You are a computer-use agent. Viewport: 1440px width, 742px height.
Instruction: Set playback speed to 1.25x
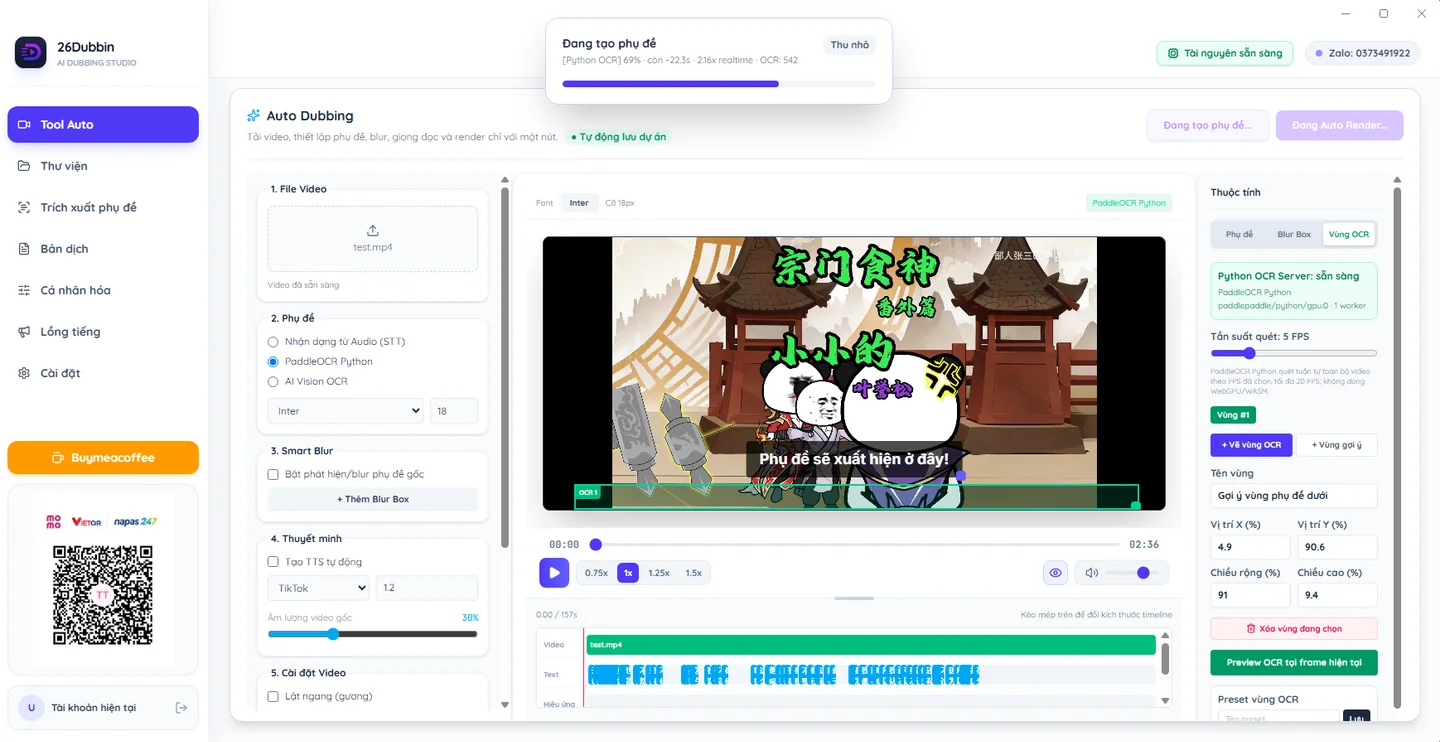tap(659, 573)
